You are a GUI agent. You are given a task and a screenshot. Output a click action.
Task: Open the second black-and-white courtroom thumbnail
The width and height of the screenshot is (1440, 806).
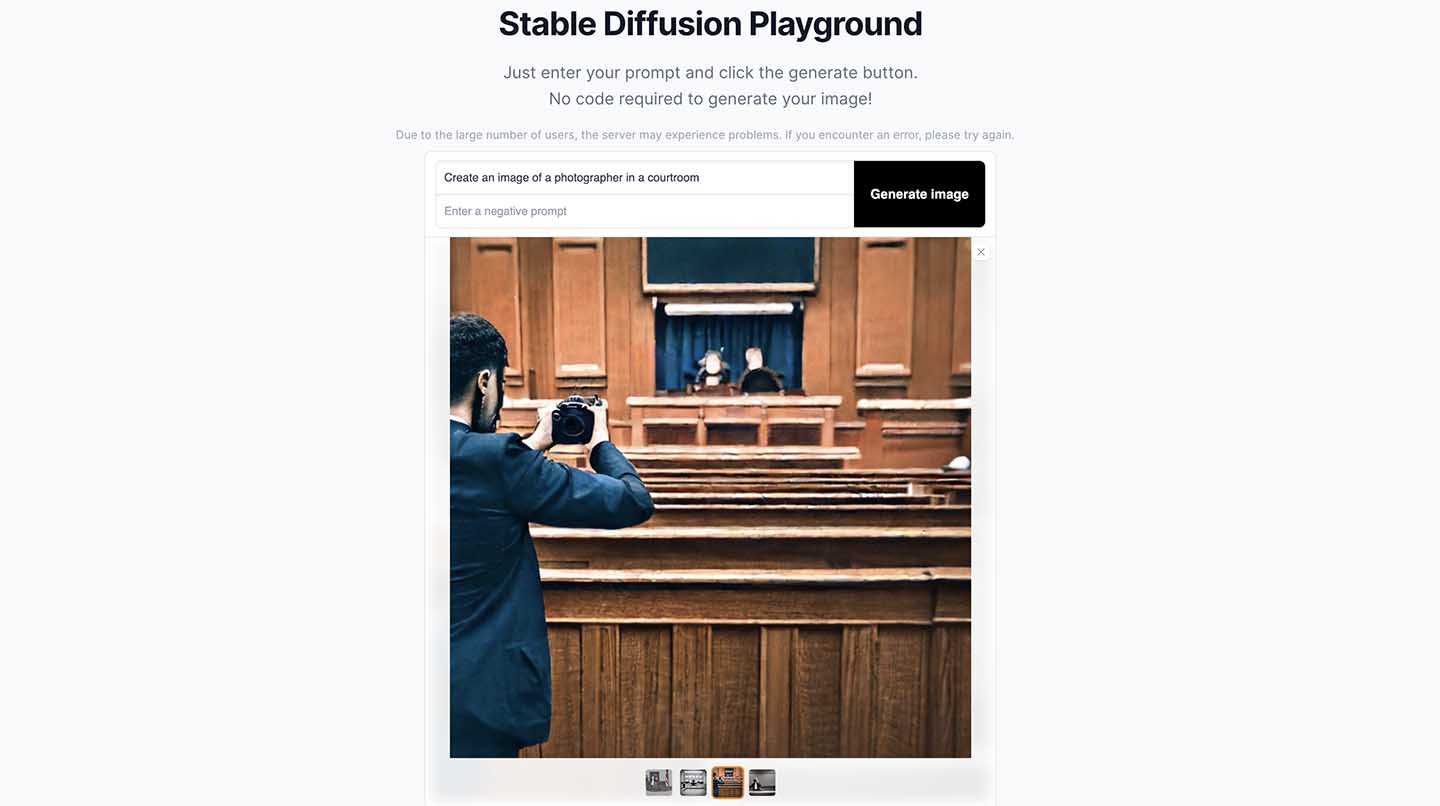coord(693,782)
